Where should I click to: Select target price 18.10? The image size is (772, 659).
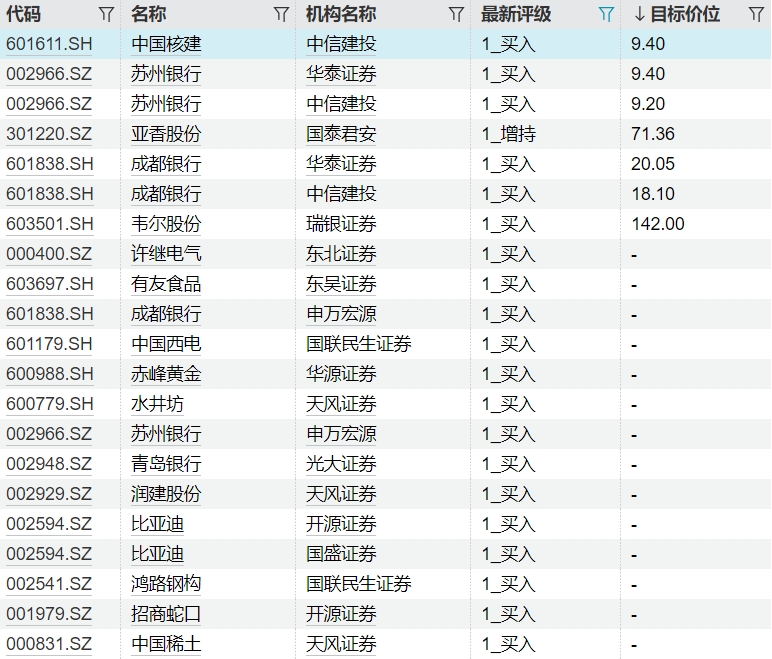653,194
